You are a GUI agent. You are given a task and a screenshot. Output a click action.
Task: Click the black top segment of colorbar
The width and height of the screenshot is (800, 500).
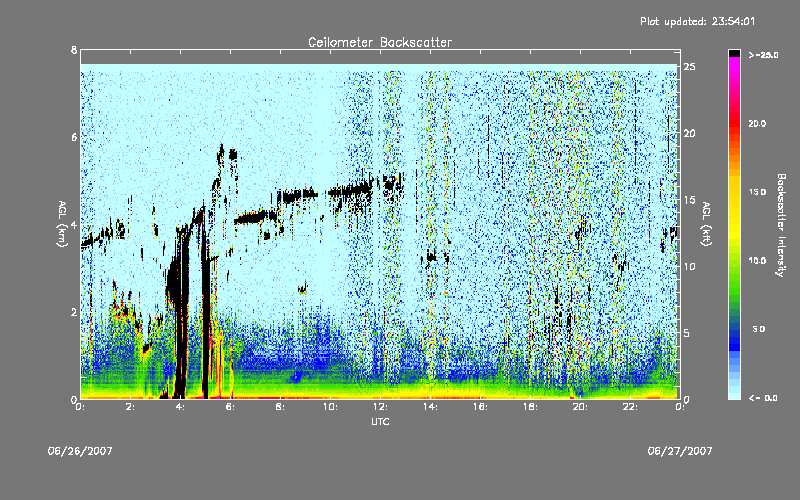pos(734,53)
